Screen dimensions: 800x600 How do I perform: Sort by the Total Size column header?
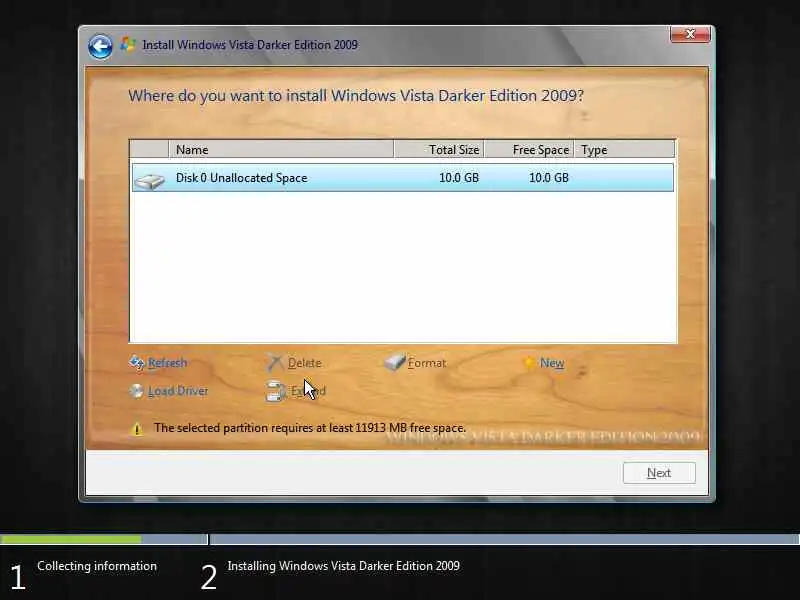point(439,149)
